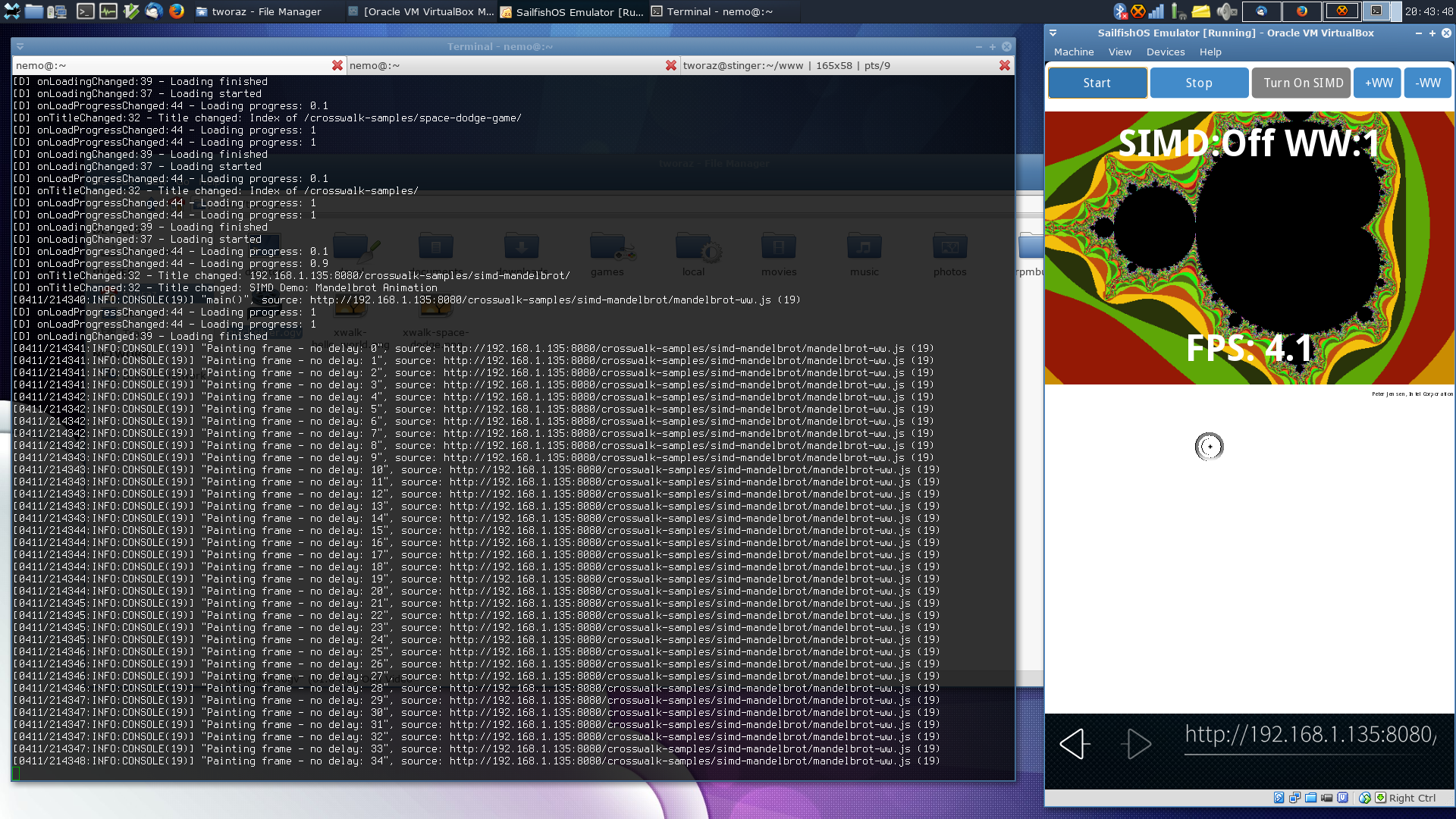The width and height of the screenshot is (1456, 819).
Task: Click the Bluetooth tray icon
Action: pyautogui.click(x=1120, y=11)
